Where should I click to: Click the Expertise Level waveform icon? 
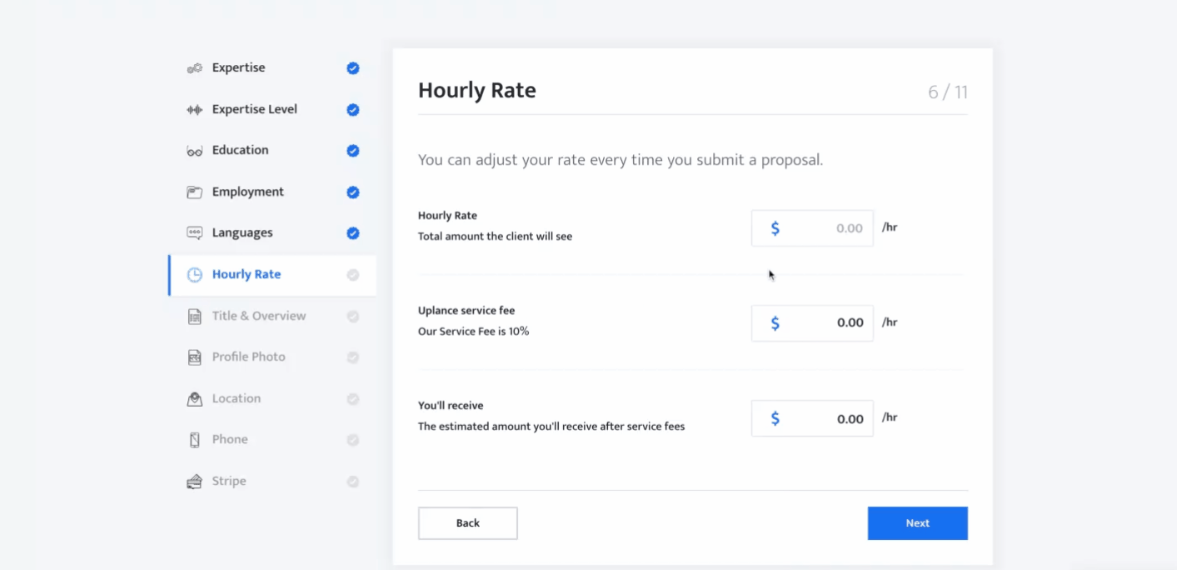point(194,110)
